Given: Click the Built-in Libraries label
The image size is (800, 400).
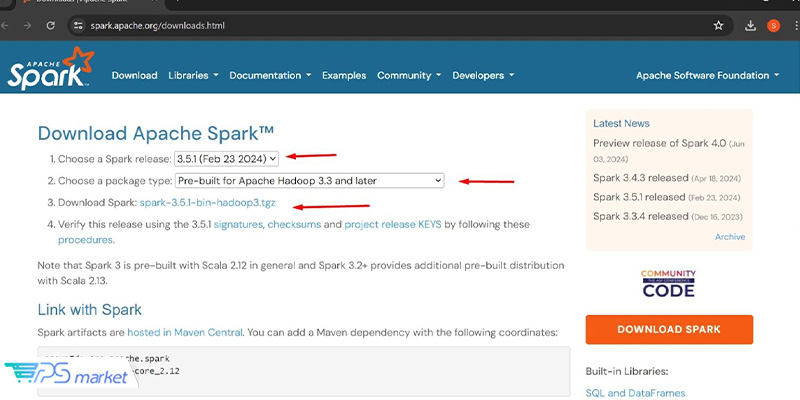Looking at the screenshot, I should pos(627,371).
